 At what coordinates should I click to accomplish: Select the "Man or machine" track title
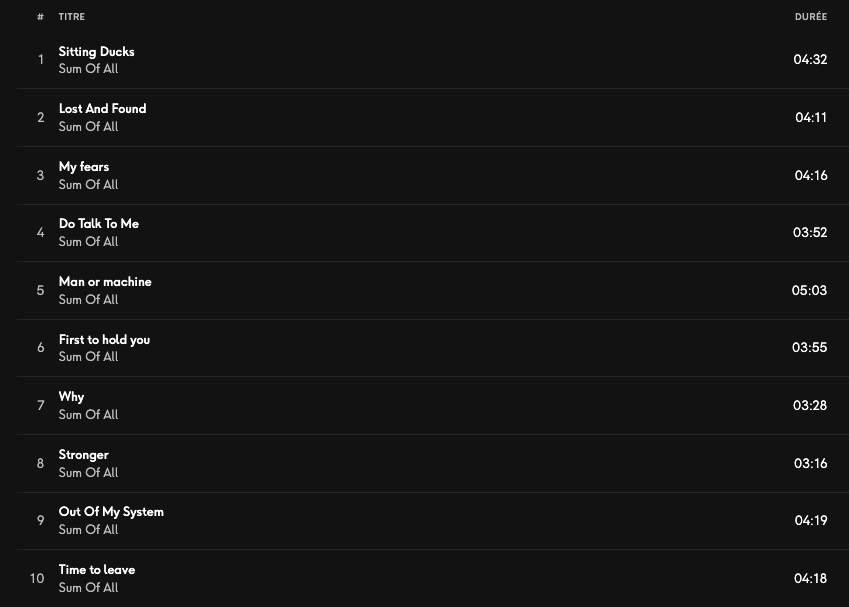tap(105, 282)
